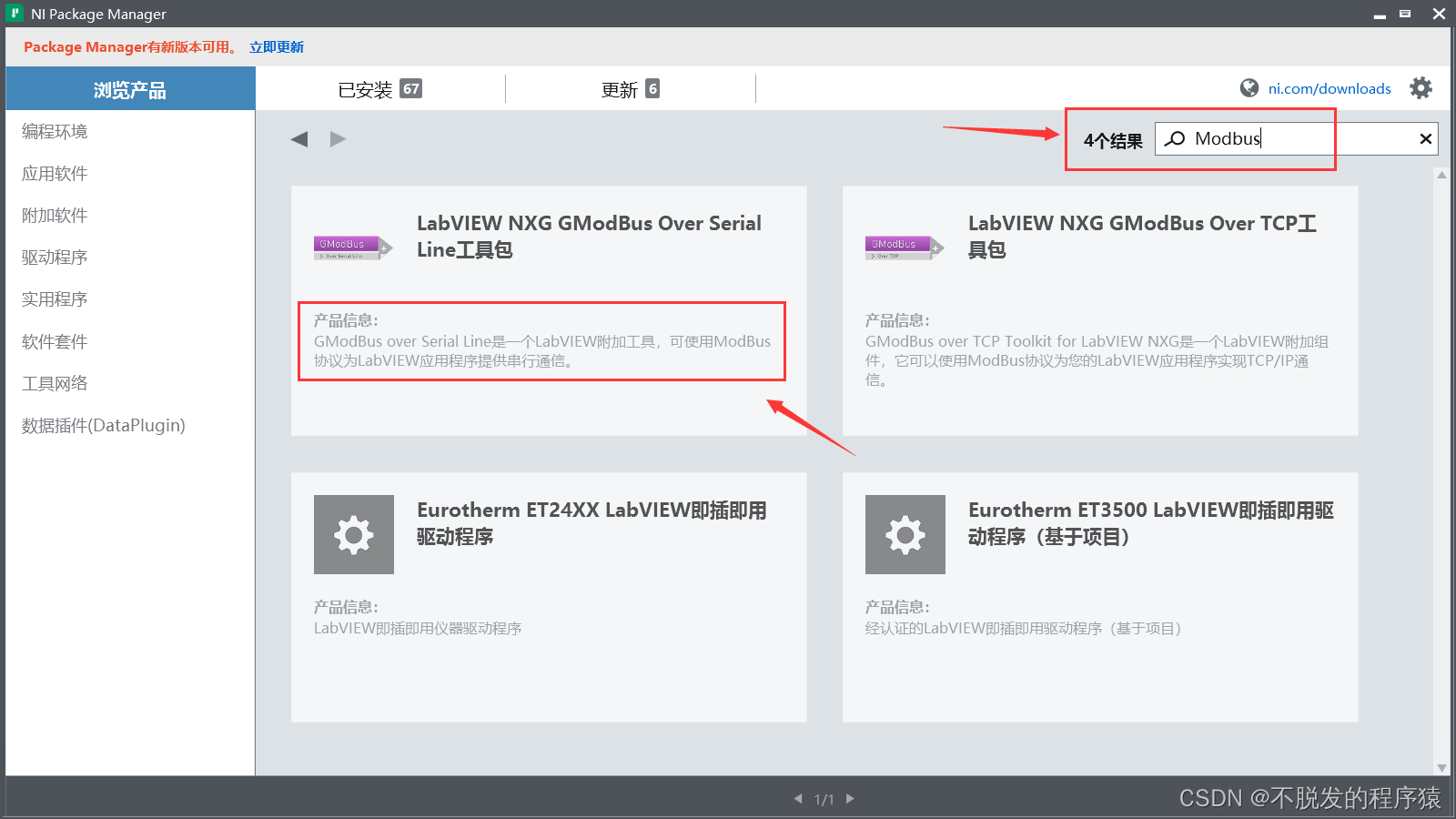Click the Eurotherm ET24XX driver gear icon

click(353, 534)
